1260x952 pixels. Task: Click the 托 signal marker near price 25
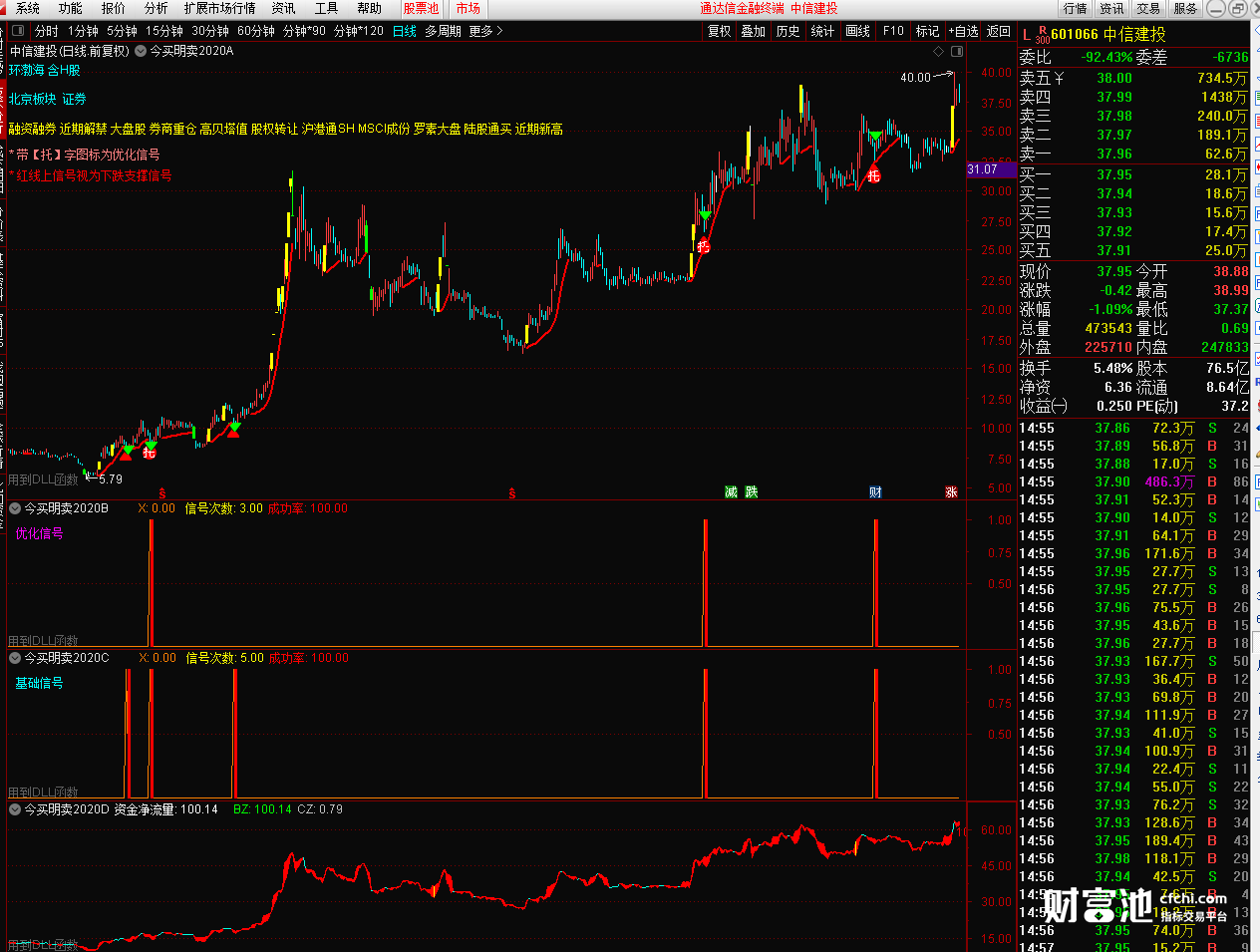(703, 246)
